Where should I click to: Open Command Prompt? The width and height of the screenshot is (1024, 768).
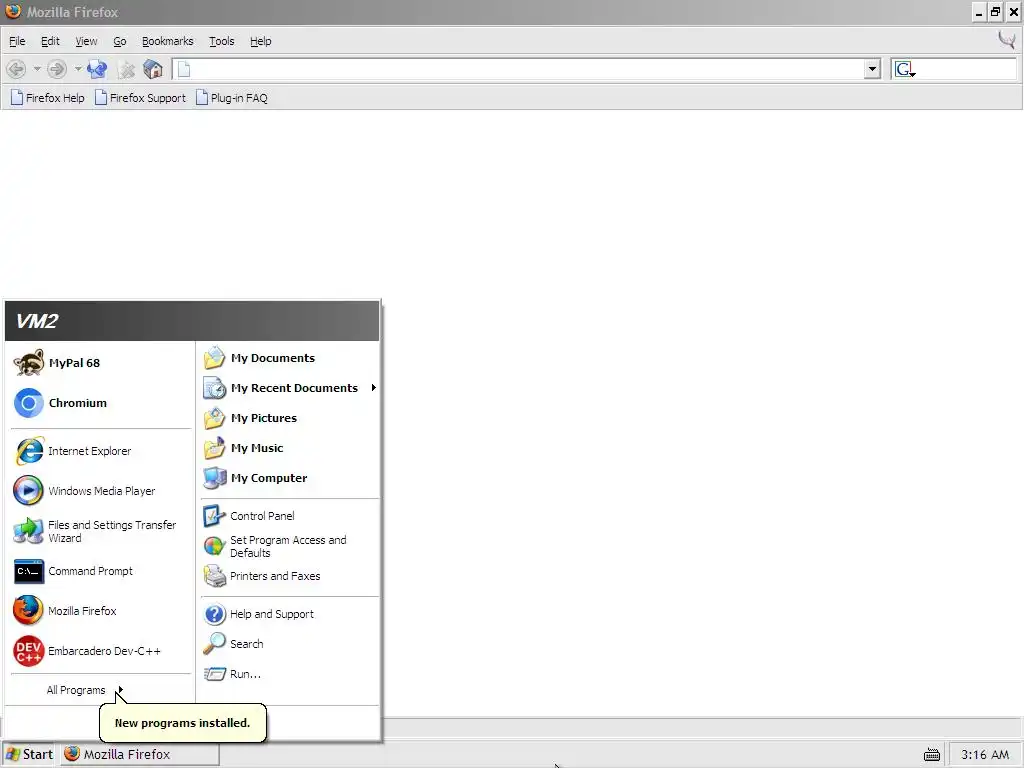pos(101,571)
